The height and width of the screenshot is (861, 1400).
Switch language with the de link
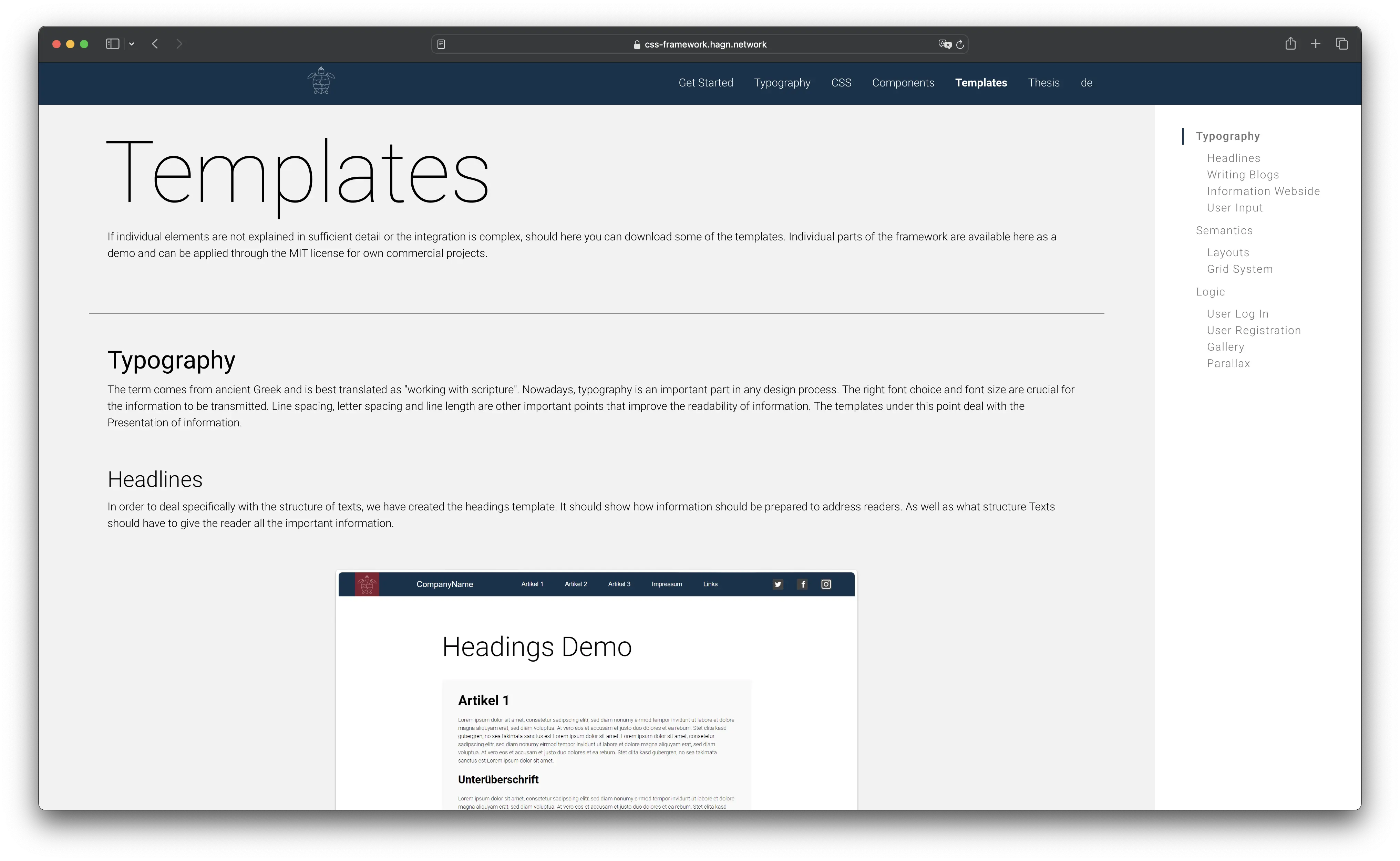[x=1086, y=83]
